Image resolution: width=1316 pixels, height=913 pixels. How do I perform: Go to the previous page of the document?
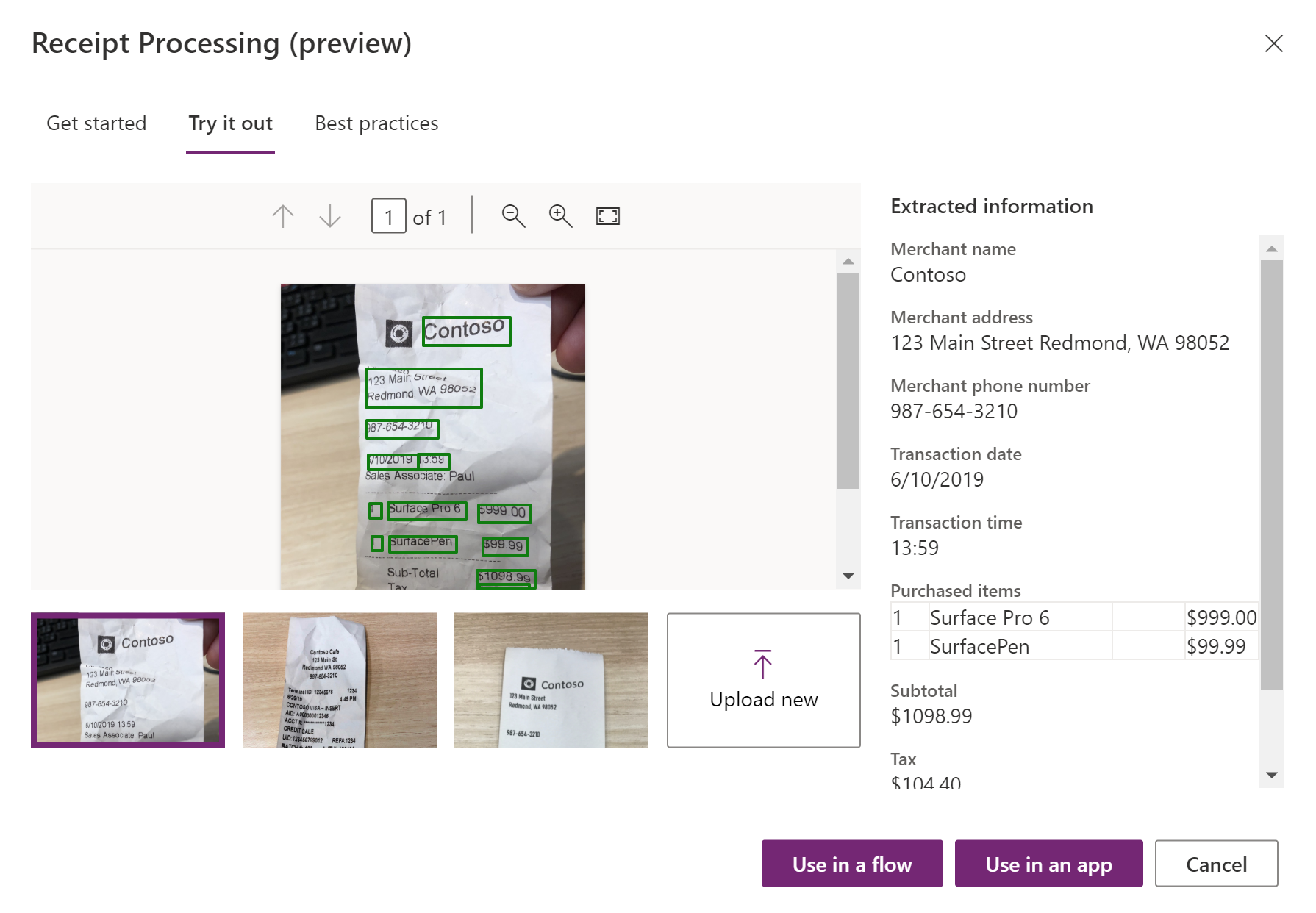pos(283,215)
